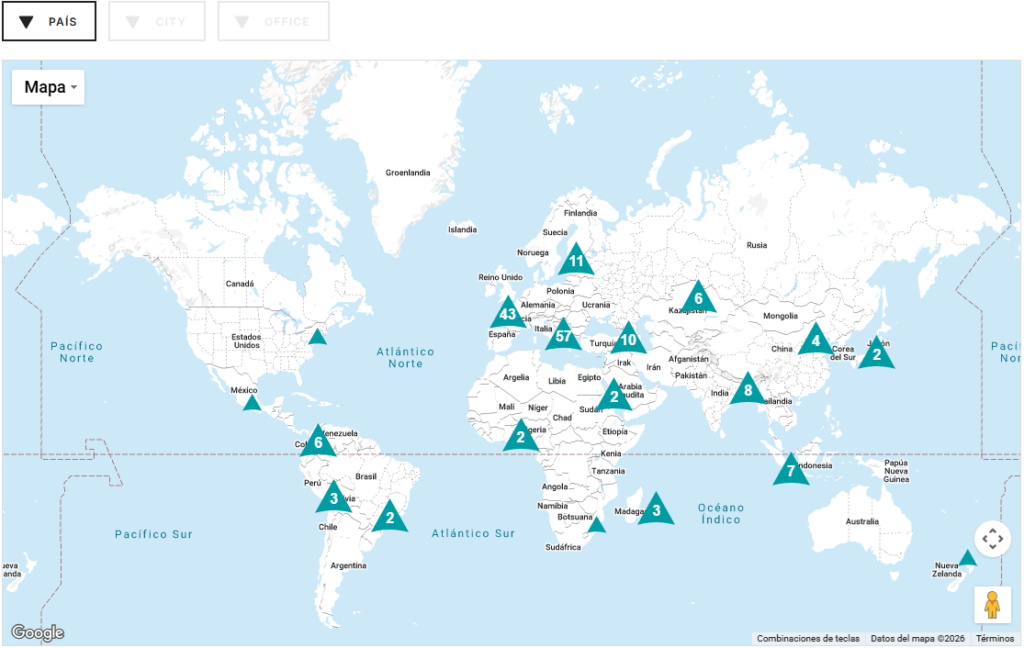Open the map camera controls button
1024x648 pixels.
click(x=992, y=539)
